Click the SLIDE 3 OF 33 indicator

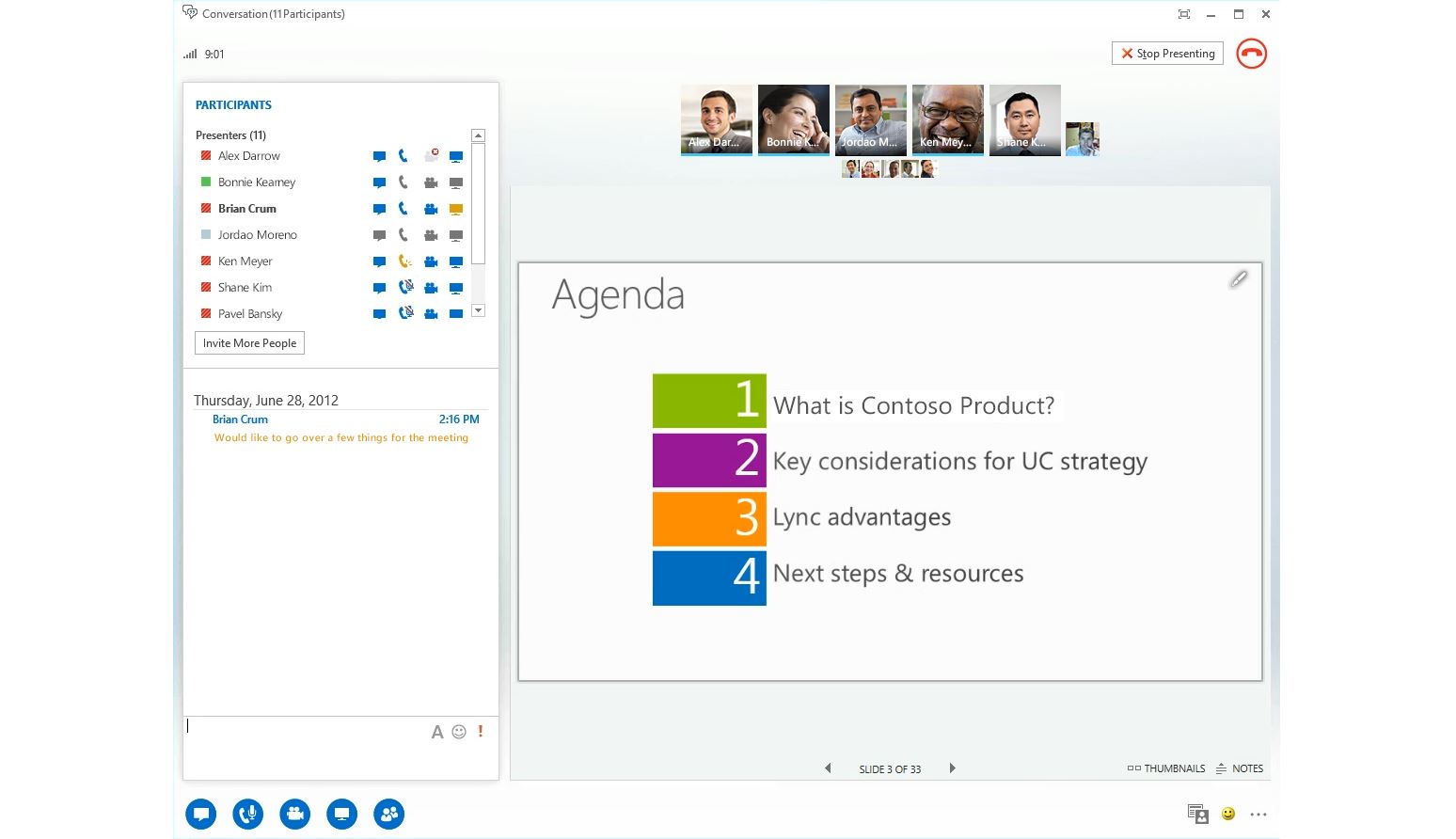pos(890,769)
